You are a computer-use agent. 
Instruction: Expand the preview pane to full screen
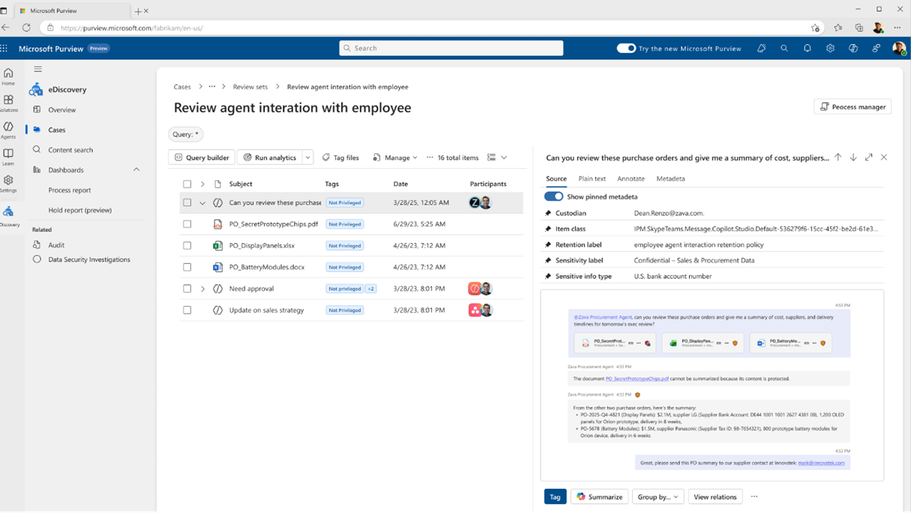[x=869, y=157]
